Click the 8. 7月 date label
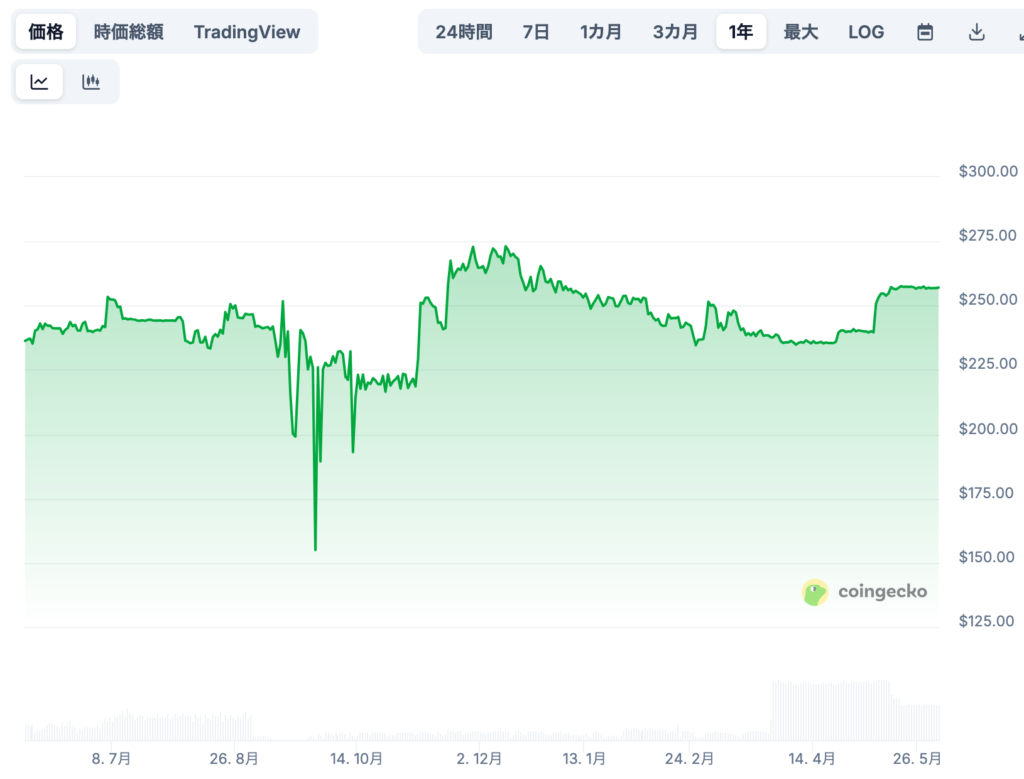Viewport: 1024px width, 779px height. coord(111,759)
